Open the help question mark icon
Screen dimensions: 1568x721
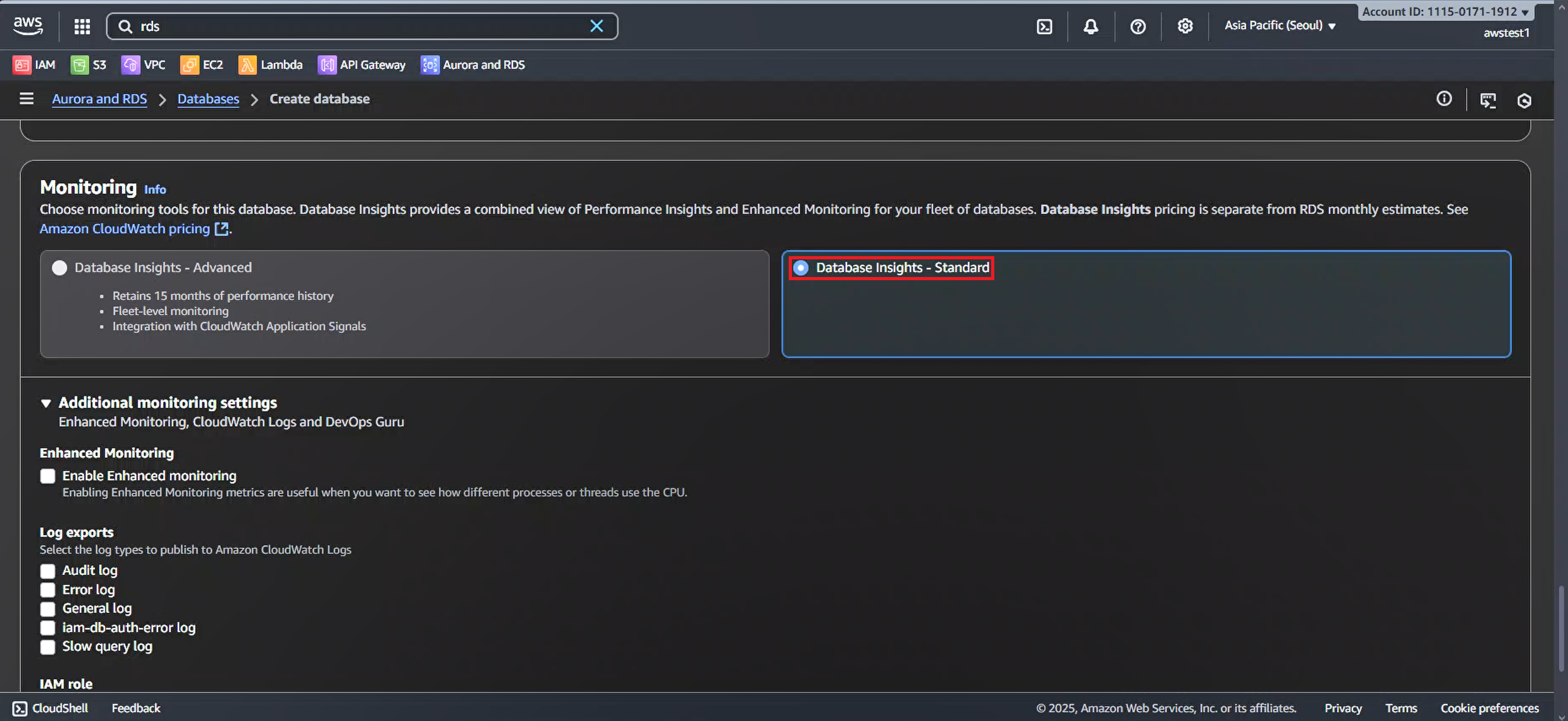[1137, 27]
